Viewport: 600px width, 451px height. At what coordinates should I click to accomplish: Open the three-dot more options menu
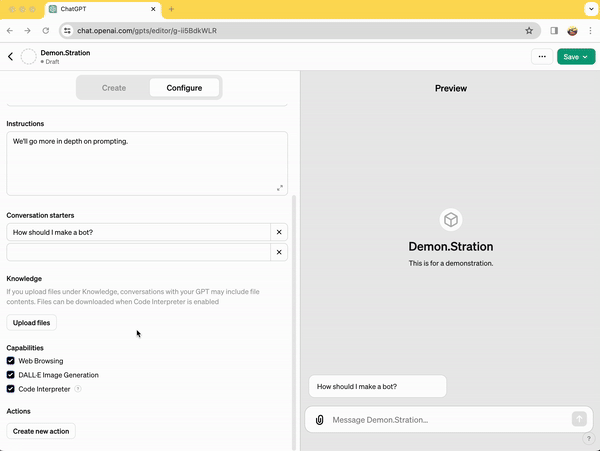(x=542, y=57)
